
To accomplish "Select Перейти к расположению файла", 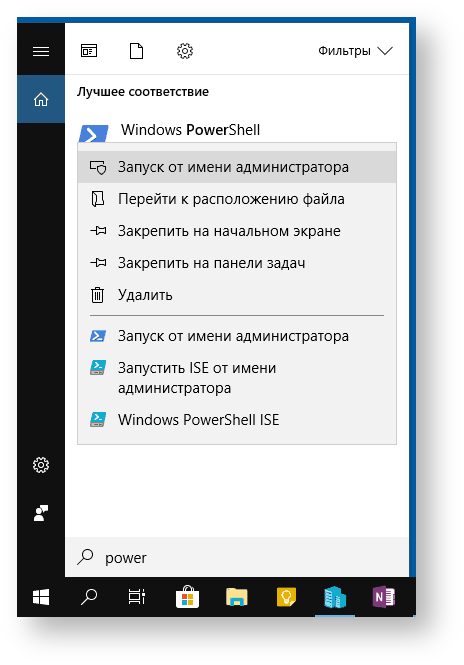I will [x=237, y=199].
